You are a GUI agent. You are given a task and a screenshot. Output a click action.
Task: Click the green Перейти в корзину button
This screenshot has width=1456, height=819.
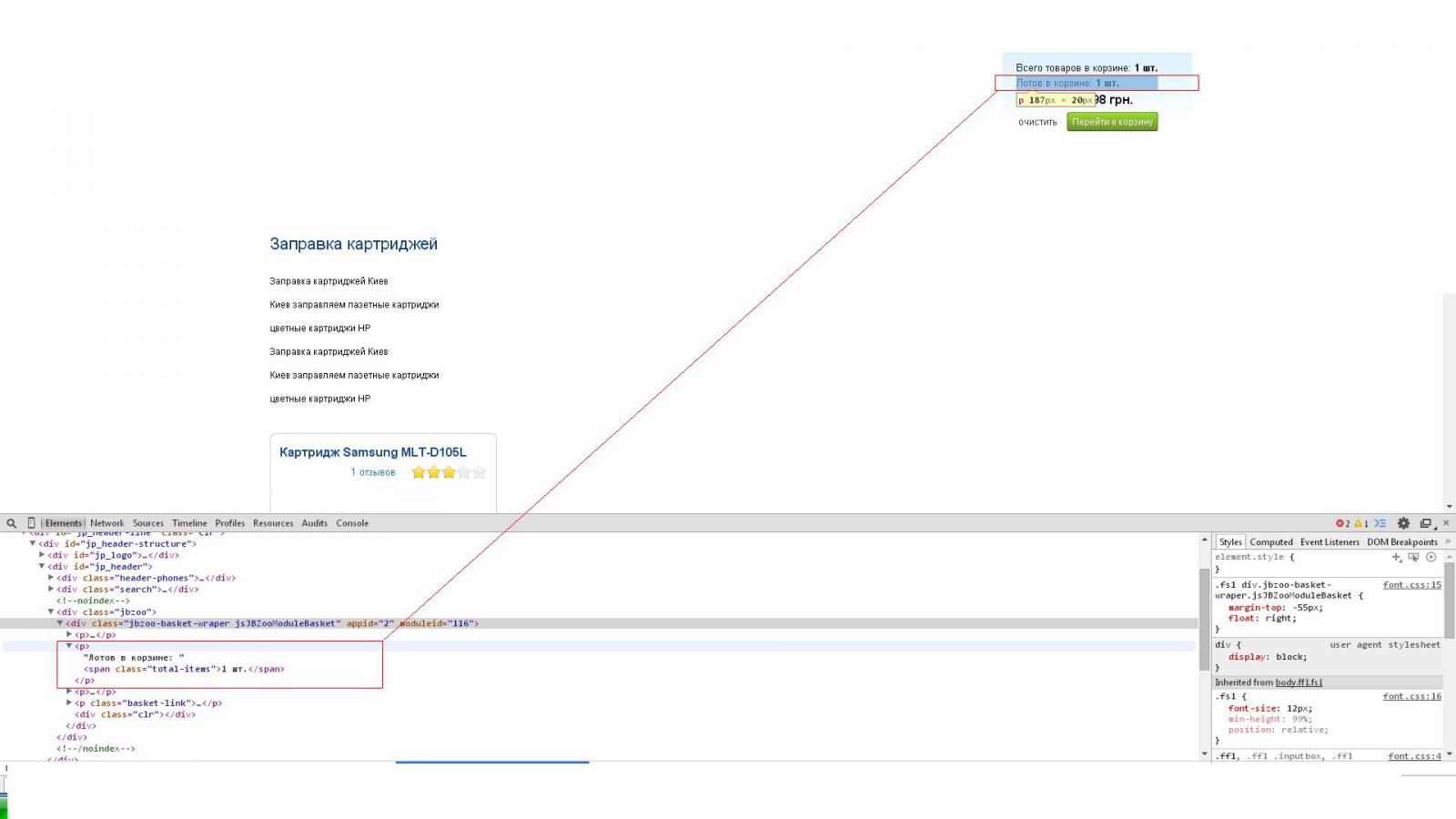coord(1111,122)
